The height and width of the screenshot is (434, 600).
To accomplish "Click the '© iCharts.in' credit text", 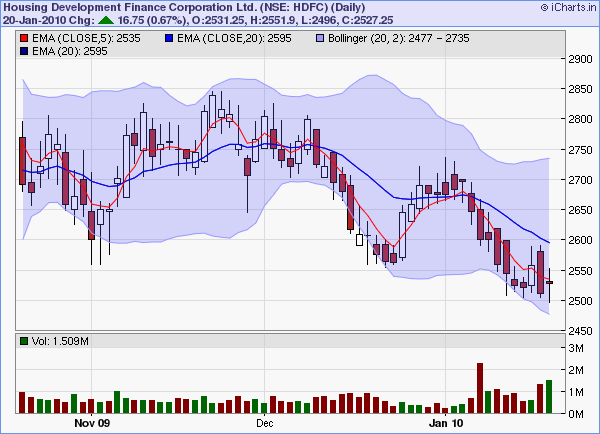I will [x=569, y=7].
